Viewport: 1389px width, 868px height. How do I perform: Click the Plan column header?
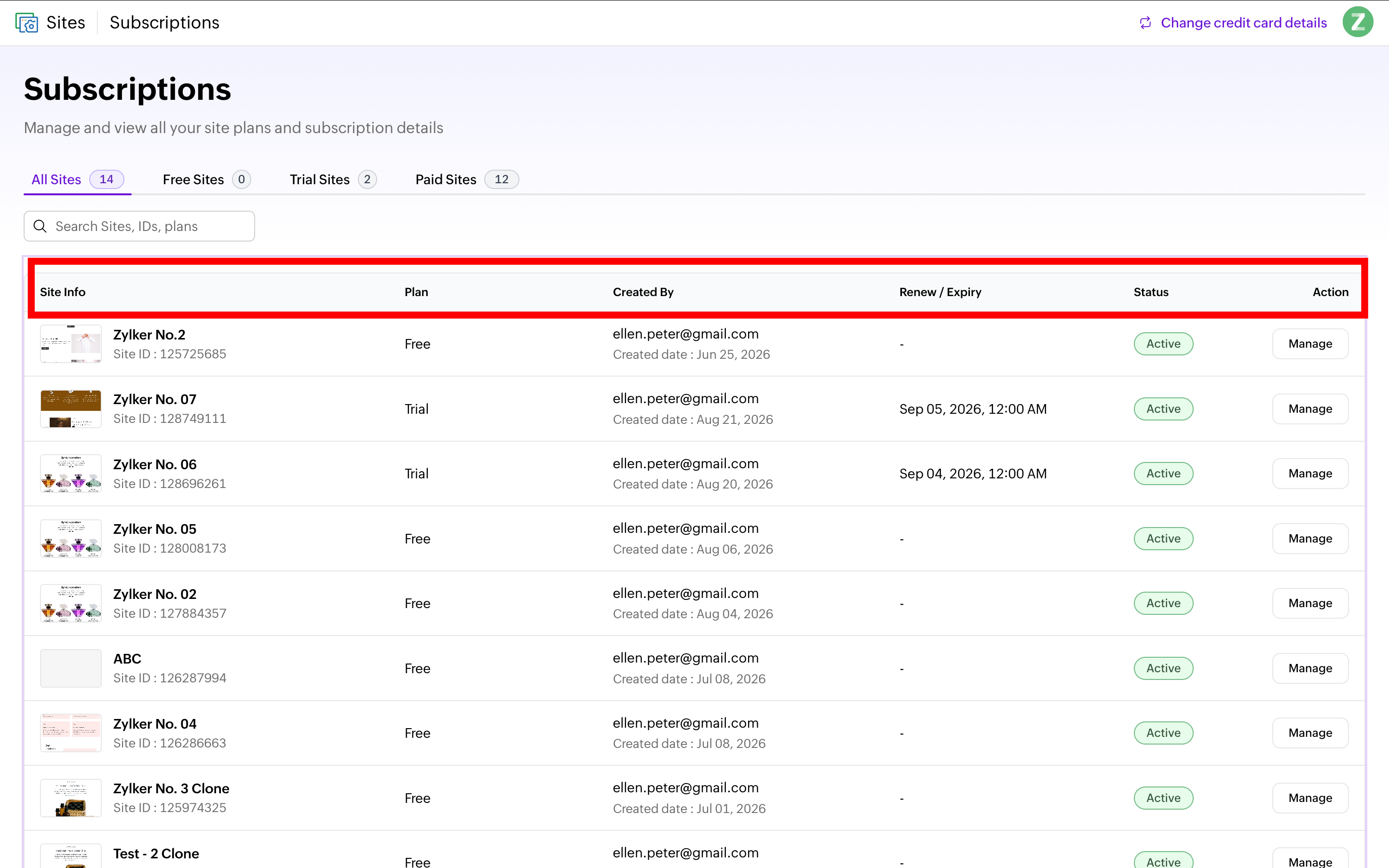coord(416,292)
